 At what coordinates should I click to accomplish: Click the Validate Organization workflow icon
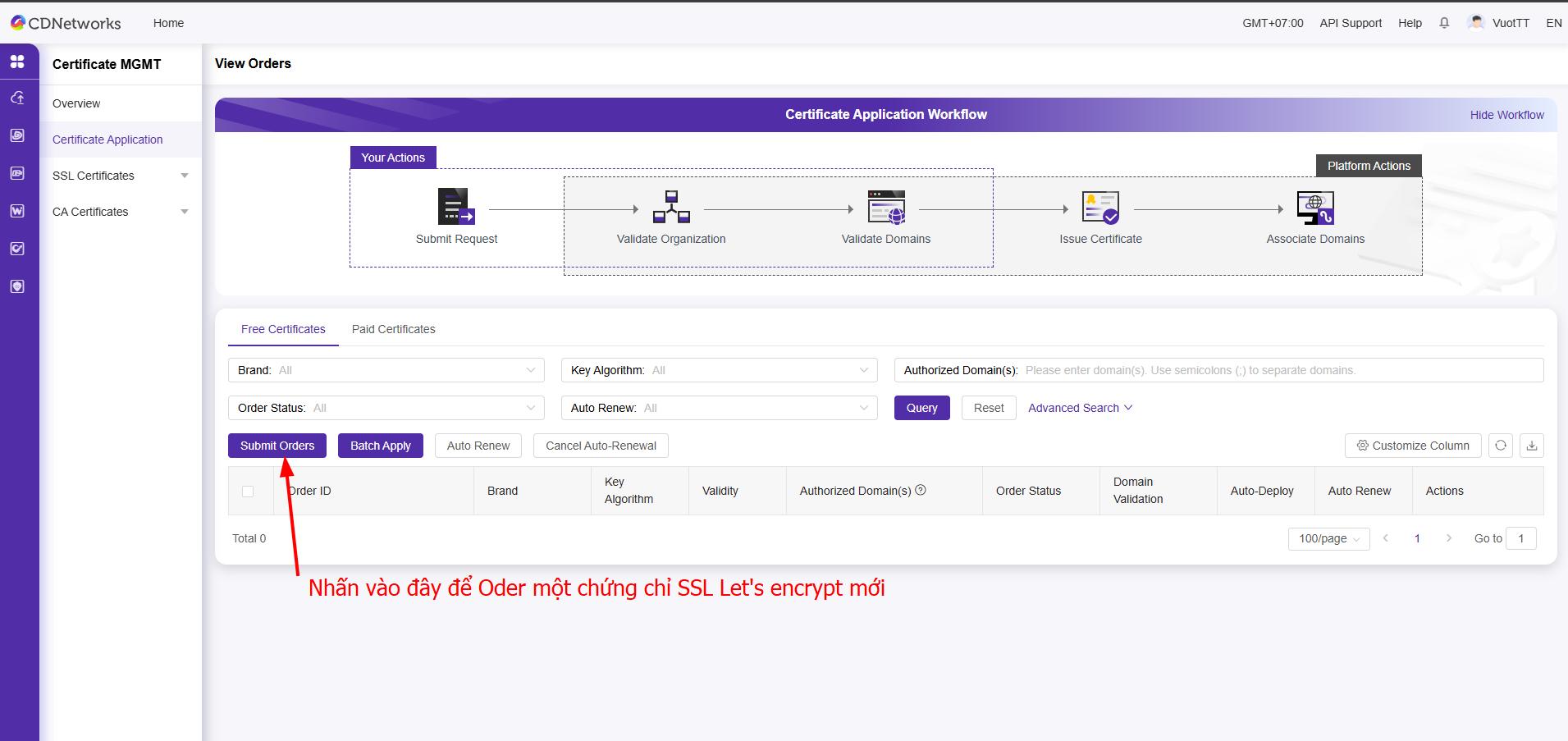click(x=671, y=207)
